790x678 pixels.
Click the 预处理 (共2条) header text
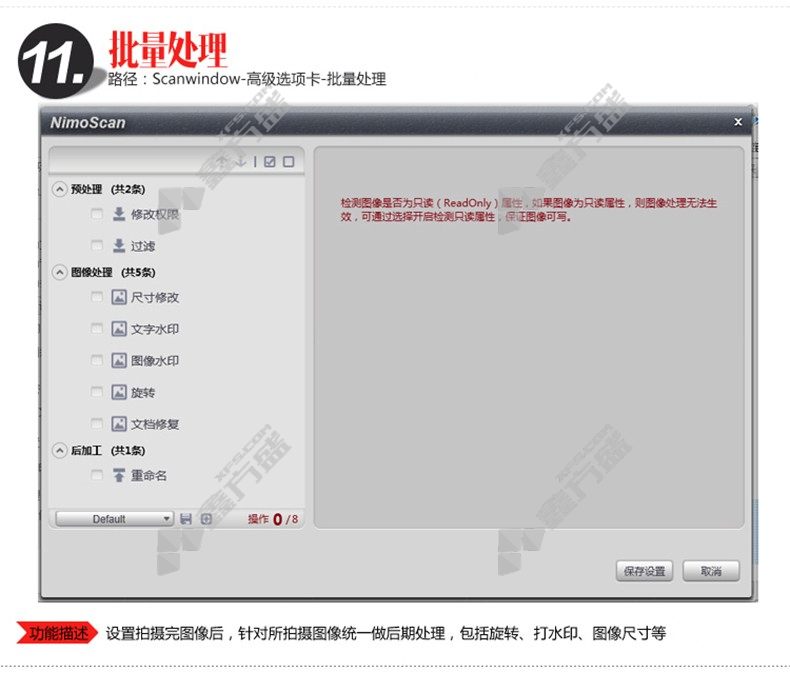click(x=108, y=189)
